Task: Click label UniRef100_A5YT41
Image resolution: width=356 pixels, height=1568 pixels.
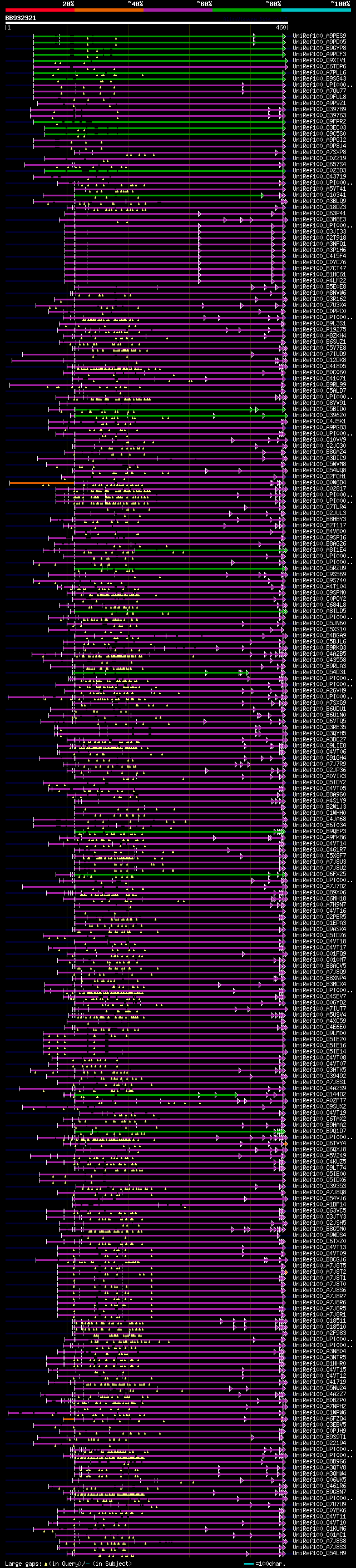Action: pos(319,189)
